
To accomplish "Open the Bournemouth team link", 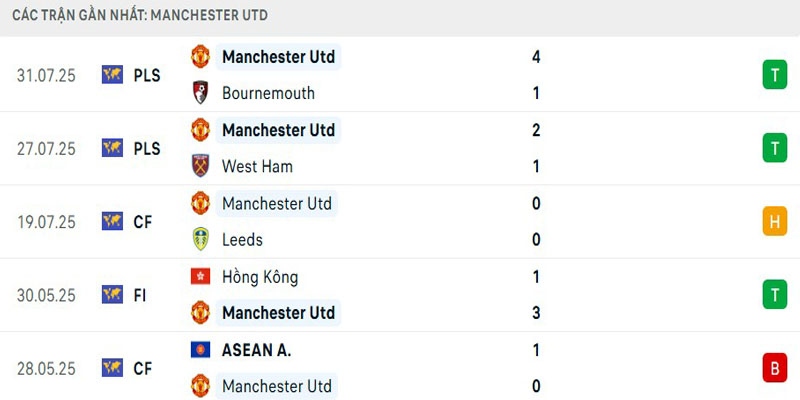I will [268, 93].
